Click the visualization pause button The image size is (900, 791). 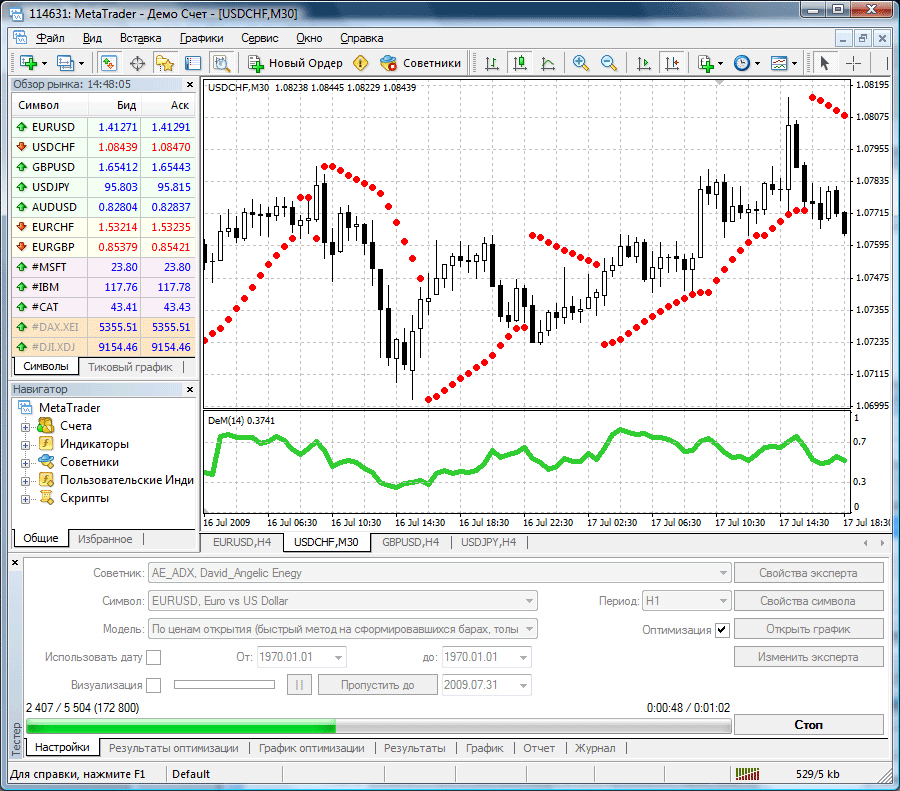coord(299,685)
